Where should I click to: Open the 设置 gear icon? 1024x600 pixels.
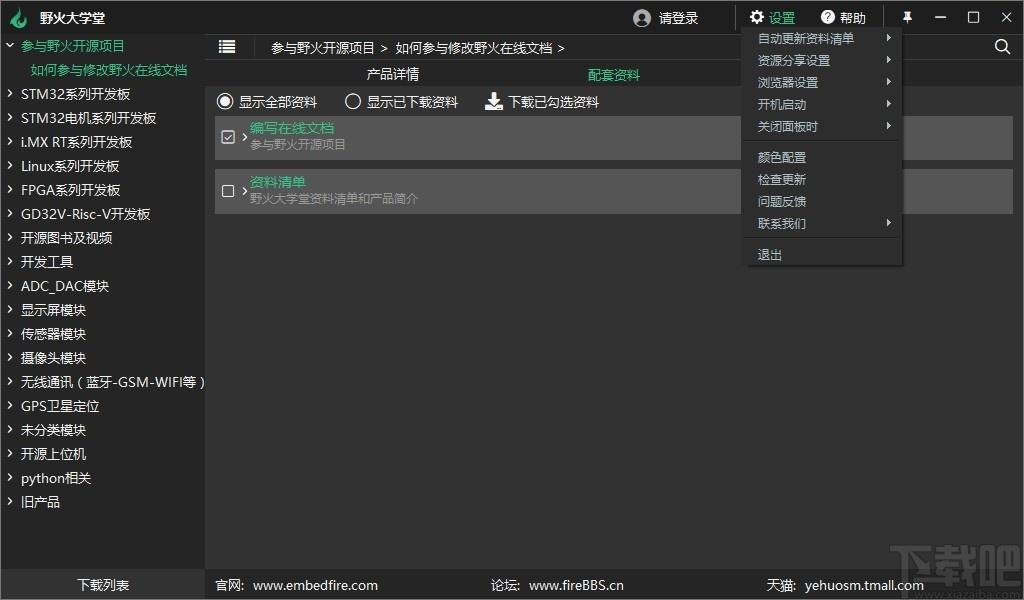(757, 17)
